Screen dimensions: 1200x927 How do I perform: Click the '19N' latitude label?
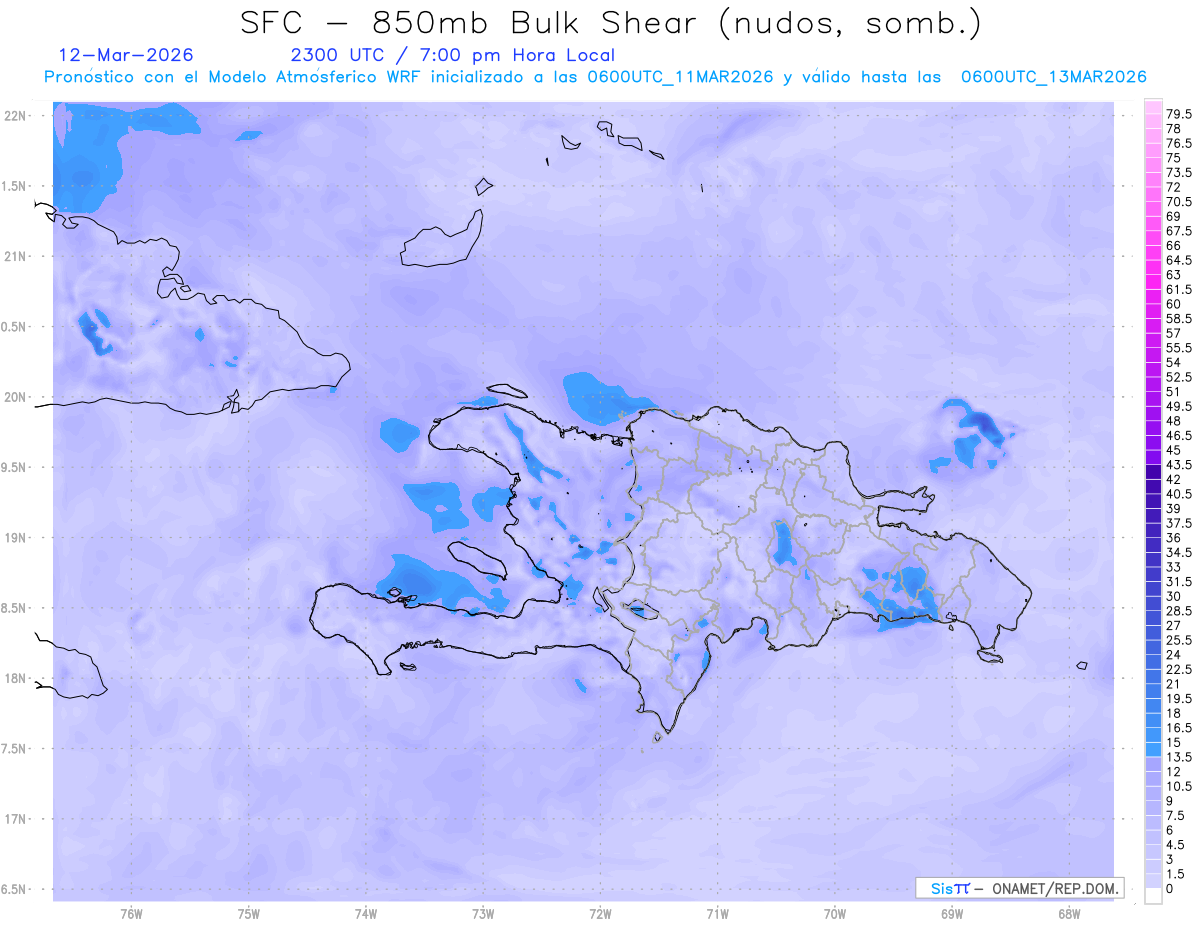click(17, 538)
